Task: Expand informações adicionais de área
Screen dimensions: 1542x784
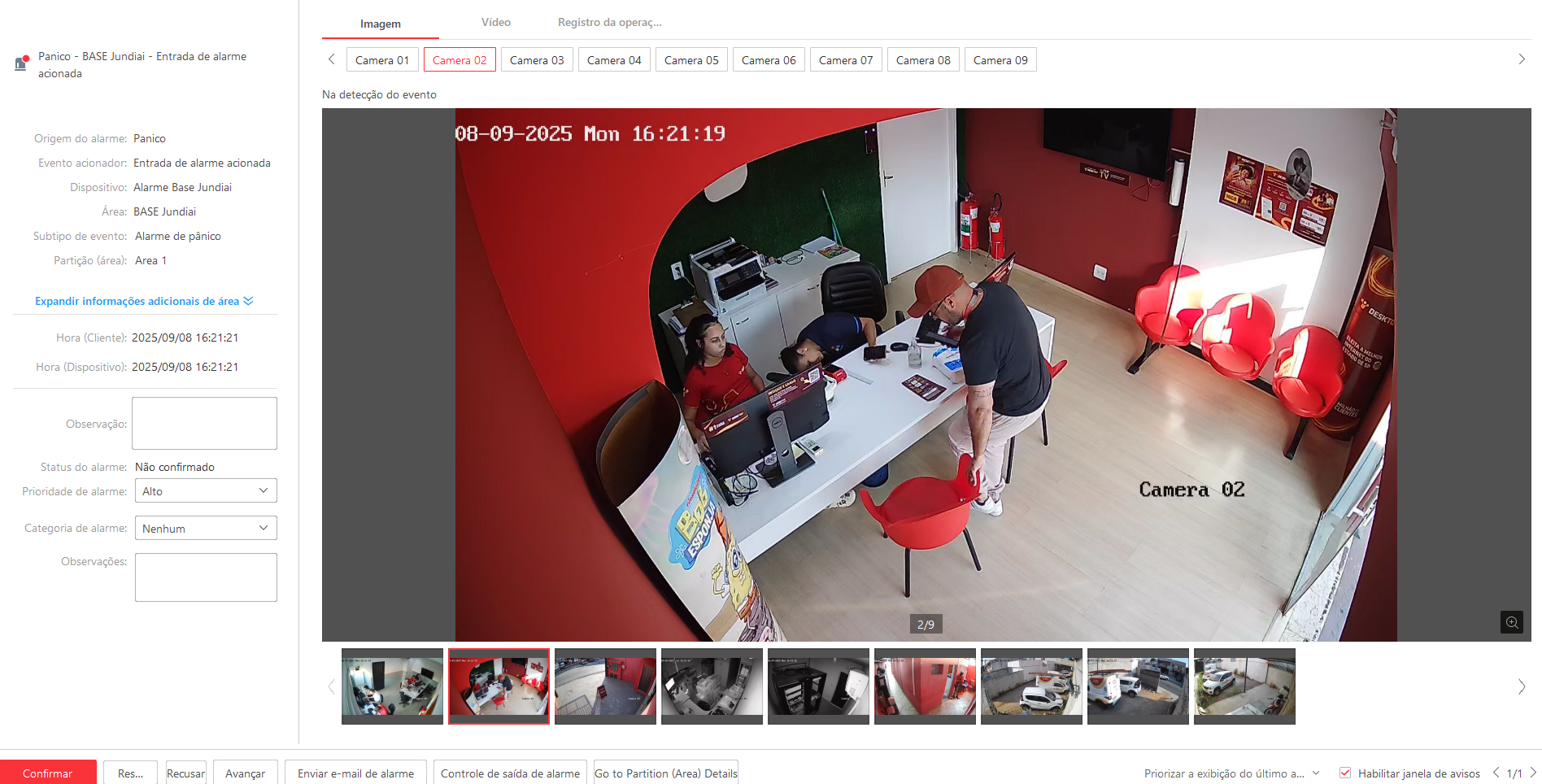Action: [x=144, y=301]
